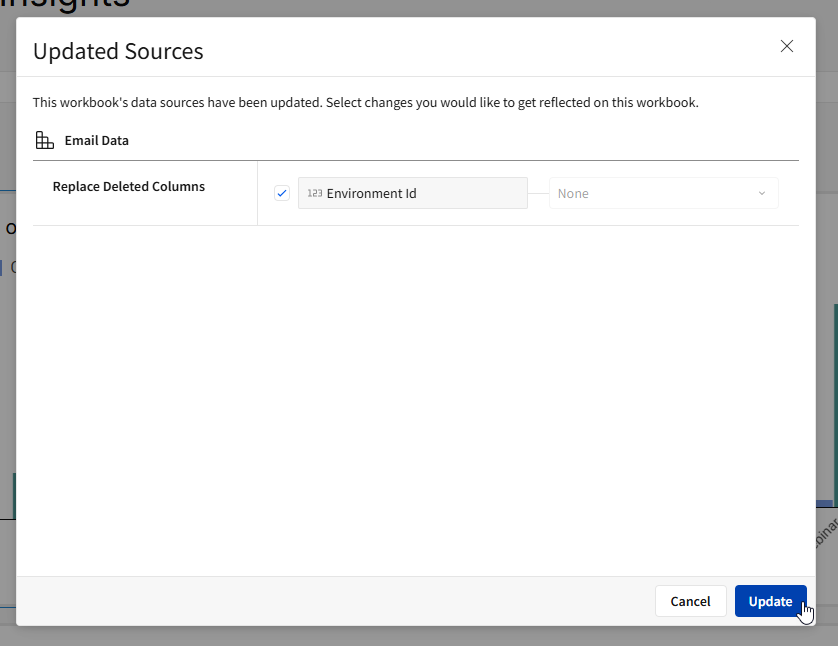Viewport: 838px width, 646px height.
Task: Uncheck the Environment Id checkbox
Action: 282,193
